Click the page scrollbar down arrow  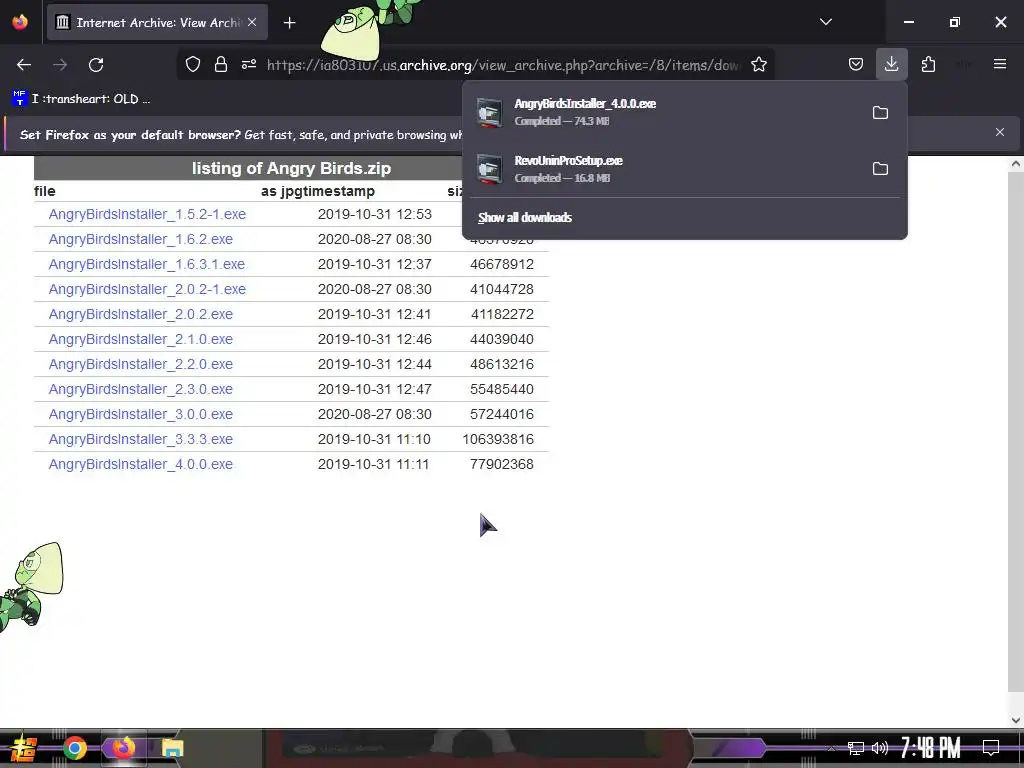1016,720
